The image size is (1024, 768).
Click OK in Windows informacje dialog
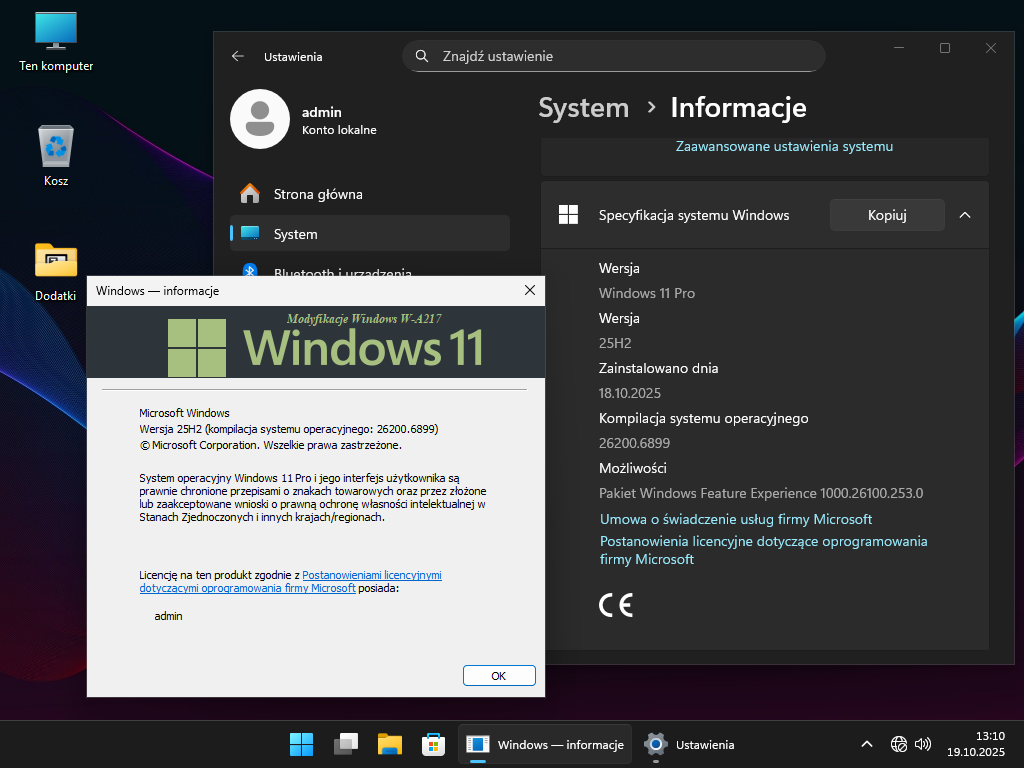pyautogui.click(x=499, y=676)
